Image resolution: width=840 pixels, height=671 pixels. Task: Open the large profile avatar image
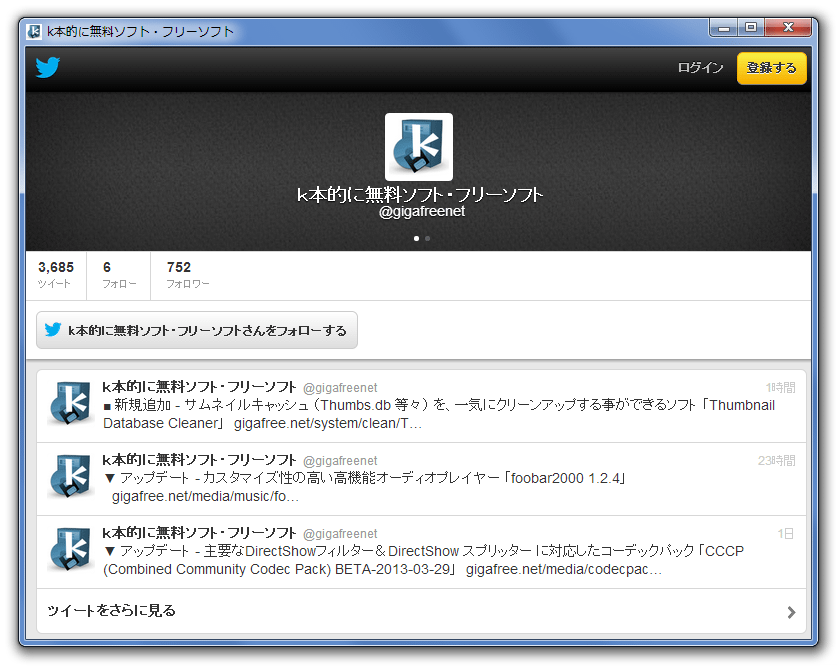coord(419,147)
